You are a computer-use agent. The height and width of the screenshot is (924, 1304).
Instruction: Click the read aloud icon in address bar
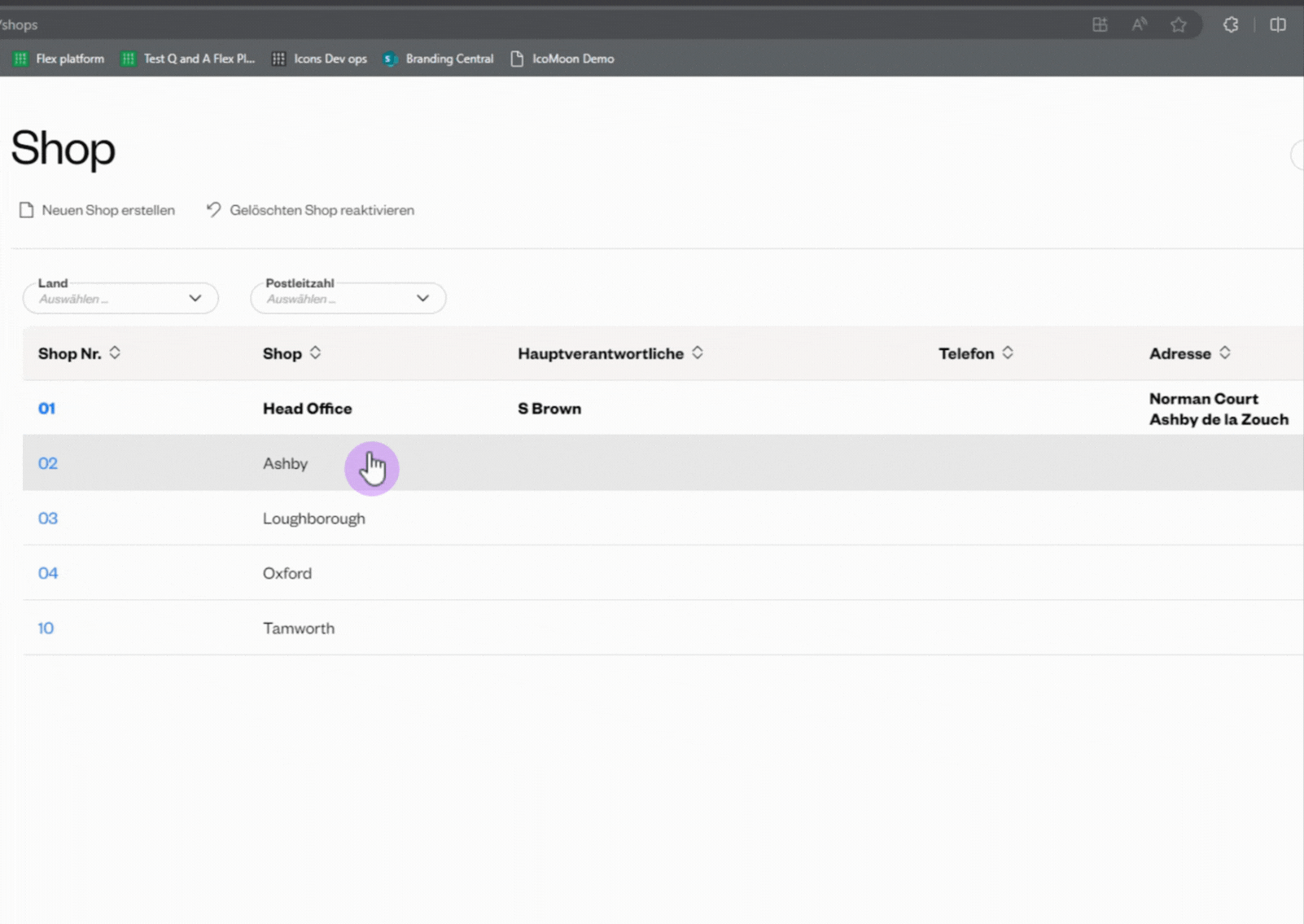[1139, 24]
